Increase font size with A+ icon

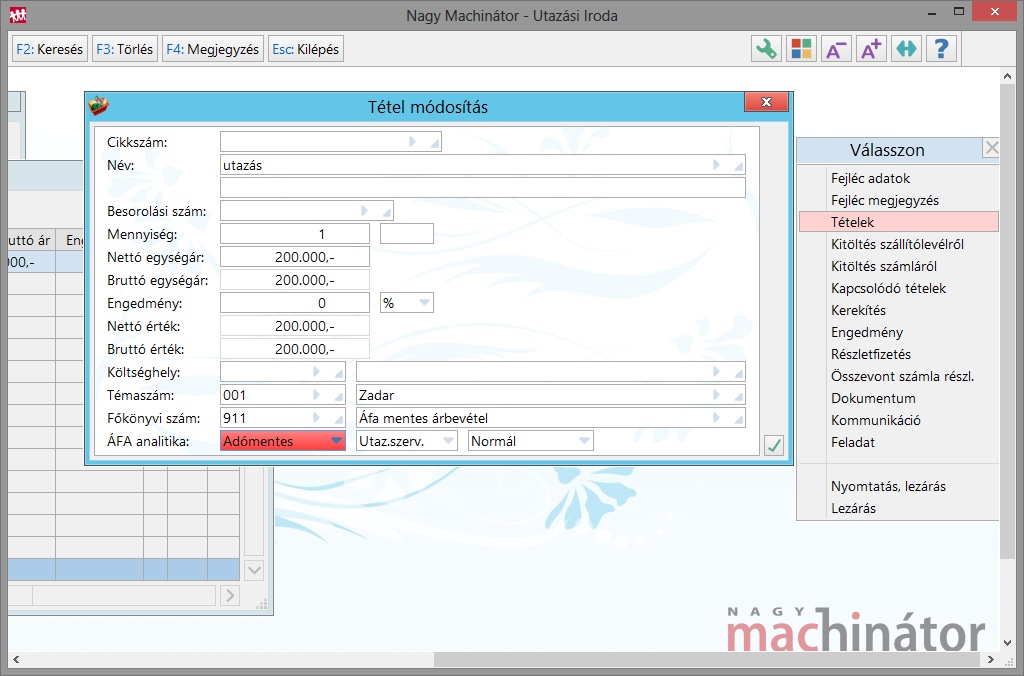(871, 49)
